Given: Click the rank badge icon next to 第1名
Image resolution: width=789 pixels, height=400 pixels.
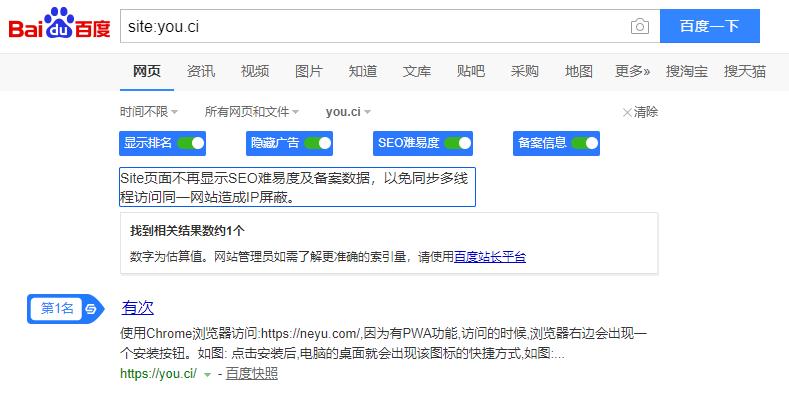Looking at the screenshot, I should pyautogui.click(x=91, y=308).
